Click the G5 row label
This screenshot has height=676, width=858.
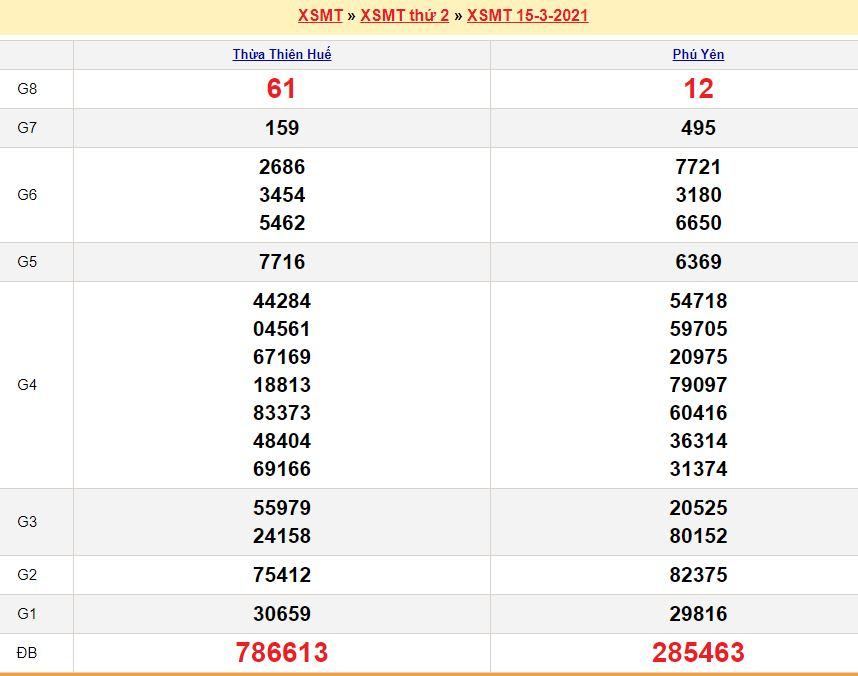tap(27, 262)
